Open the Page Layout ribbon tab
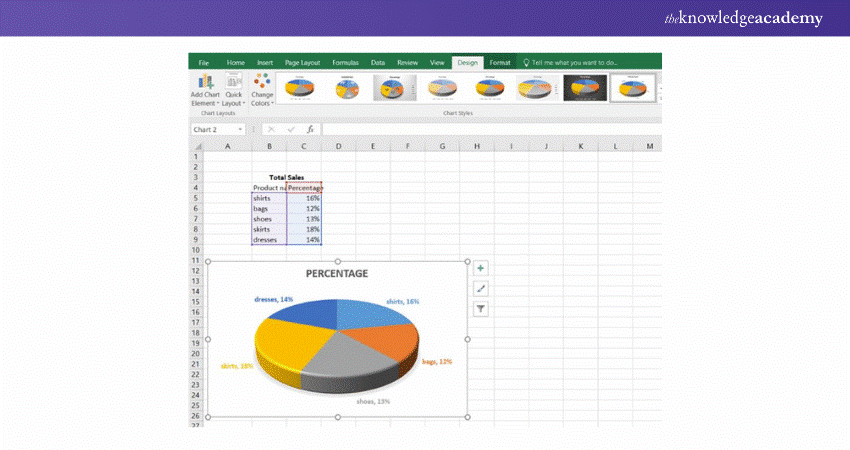850x450 pixels. (303, 62)
